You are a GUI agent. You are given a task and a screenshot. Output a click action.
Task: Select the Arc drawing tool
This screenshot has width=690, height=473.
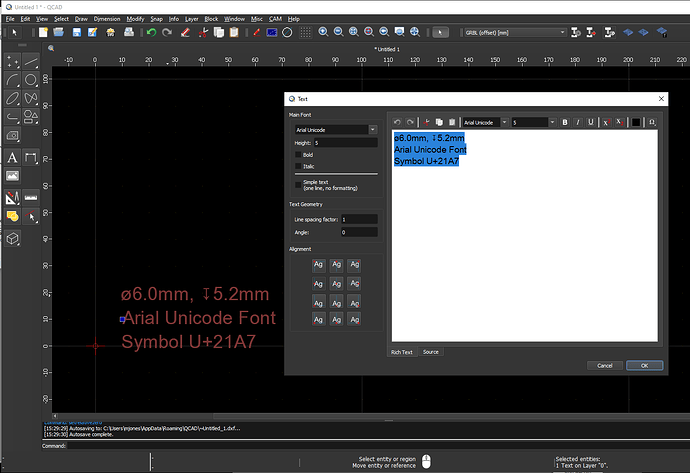click(12, 80)
